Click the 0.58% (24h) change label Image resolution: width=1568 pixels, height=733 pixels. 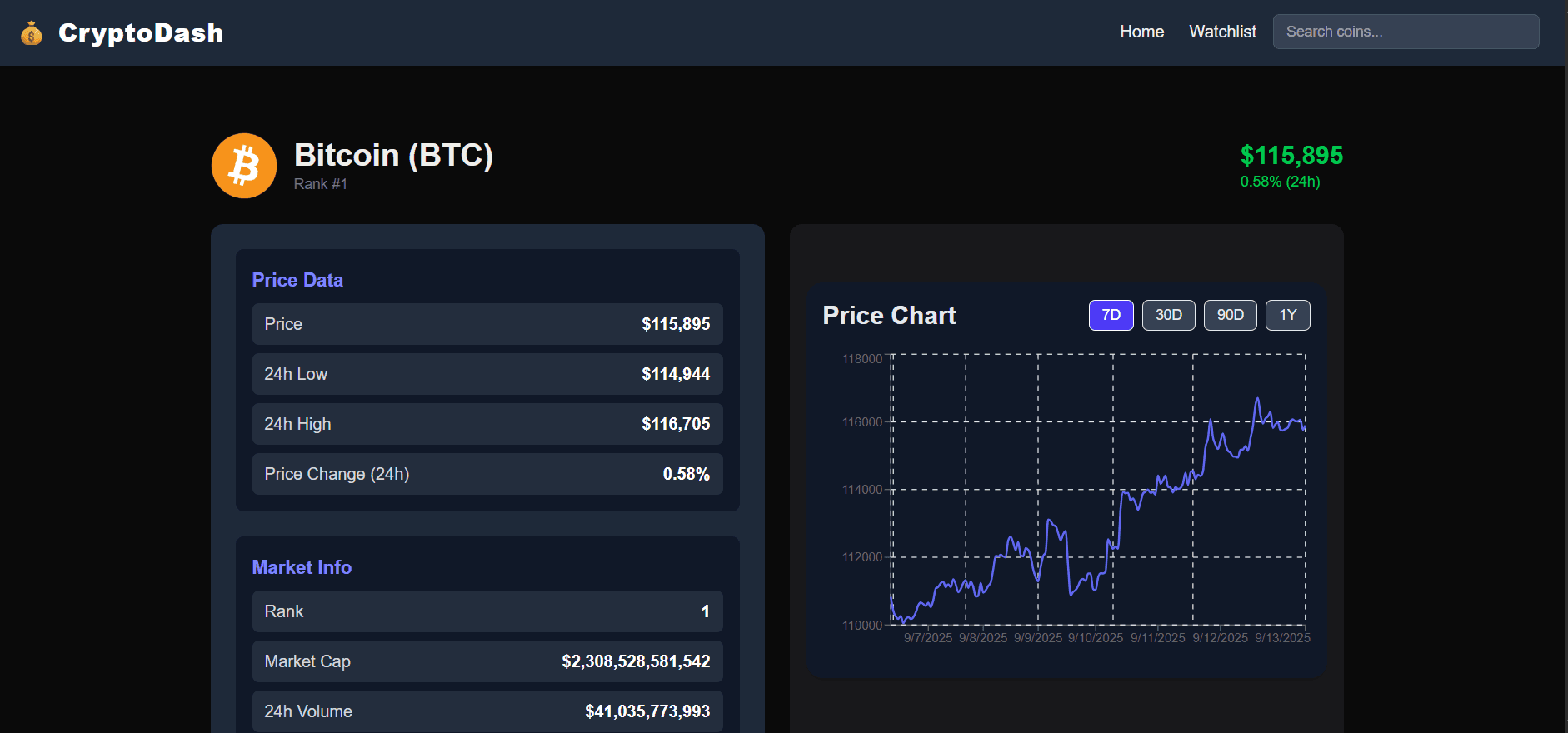coord(1280,182)
